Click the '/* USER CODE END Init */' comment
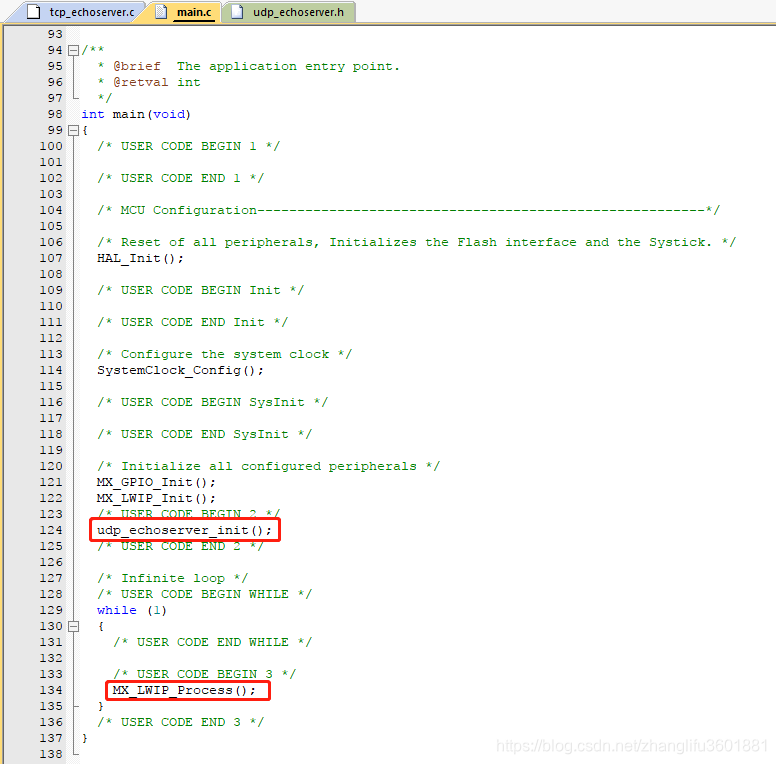 [x=193, y=322]
